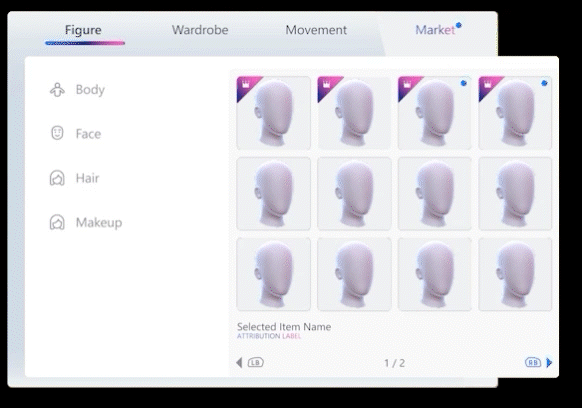
Task: Select the Body category icon
Action: coord(57,90)
